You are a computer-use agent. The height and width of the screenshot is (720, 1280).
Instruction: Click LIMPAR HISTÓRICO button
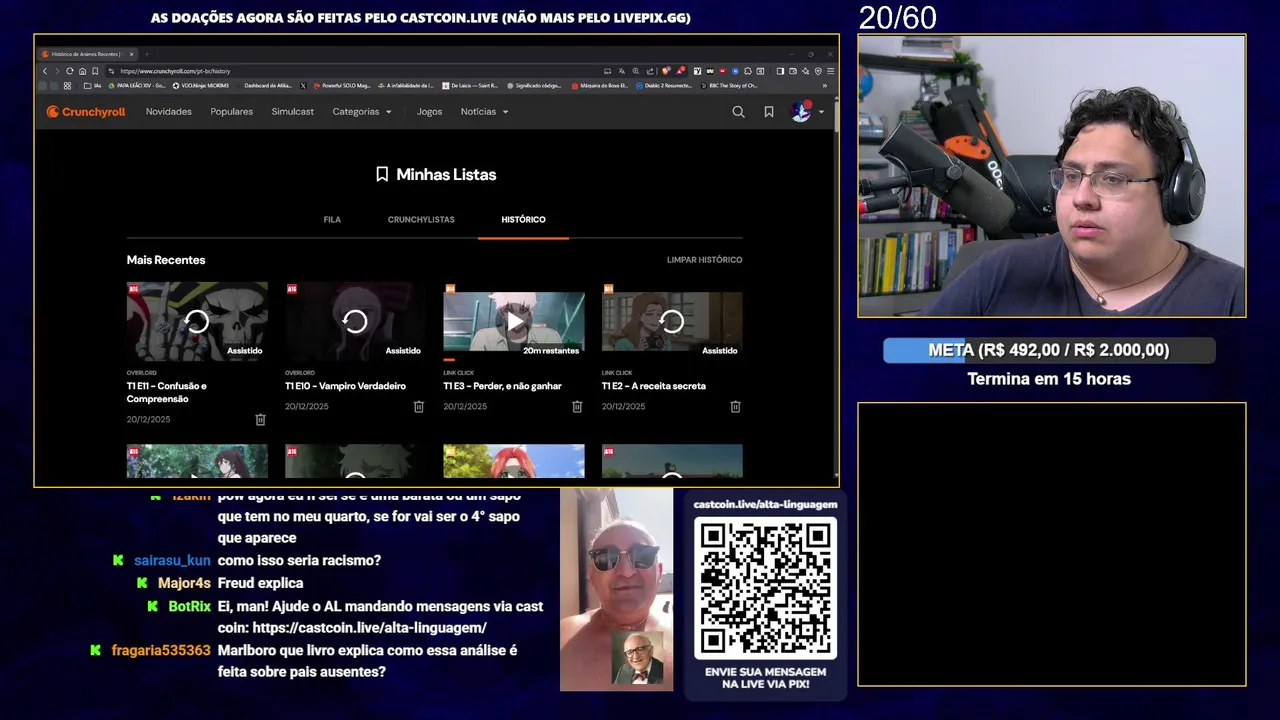705,260
